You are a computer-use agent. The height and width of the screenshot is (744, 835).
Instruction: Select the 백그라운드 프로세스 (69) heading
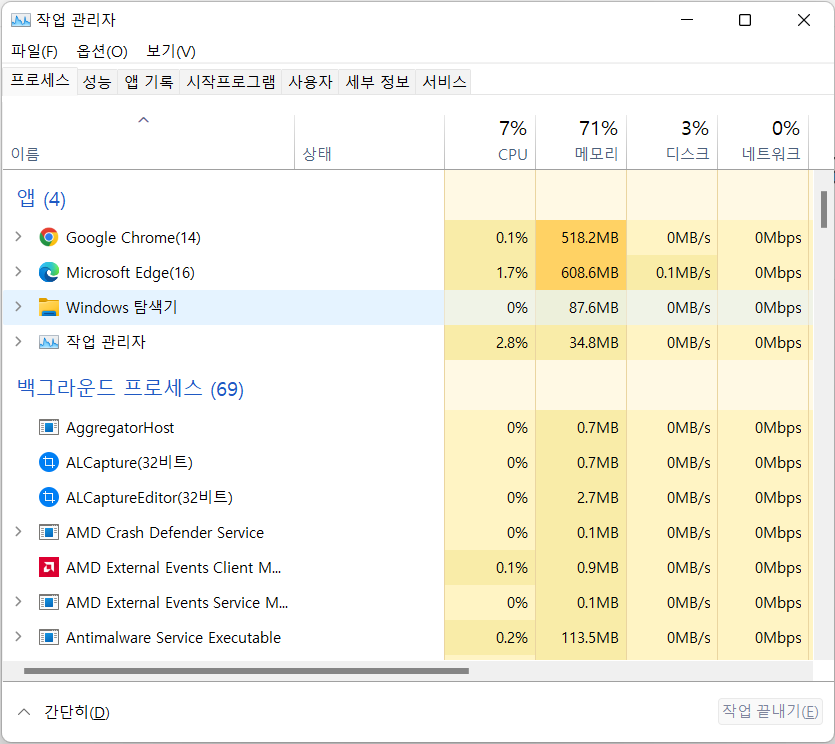point(130,388)
